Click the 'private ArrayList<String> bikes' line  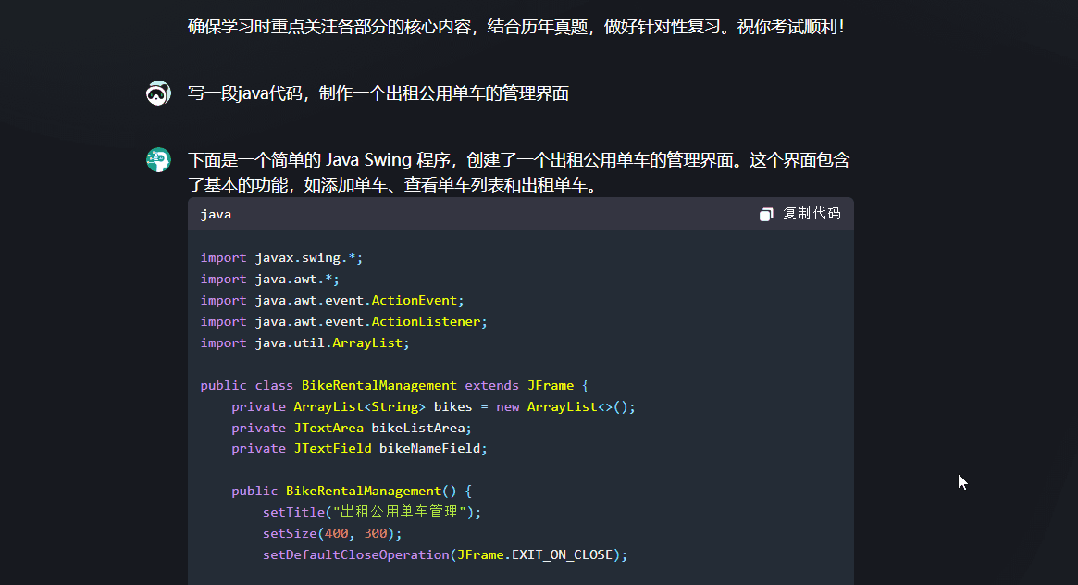click(x=433, y=407)
